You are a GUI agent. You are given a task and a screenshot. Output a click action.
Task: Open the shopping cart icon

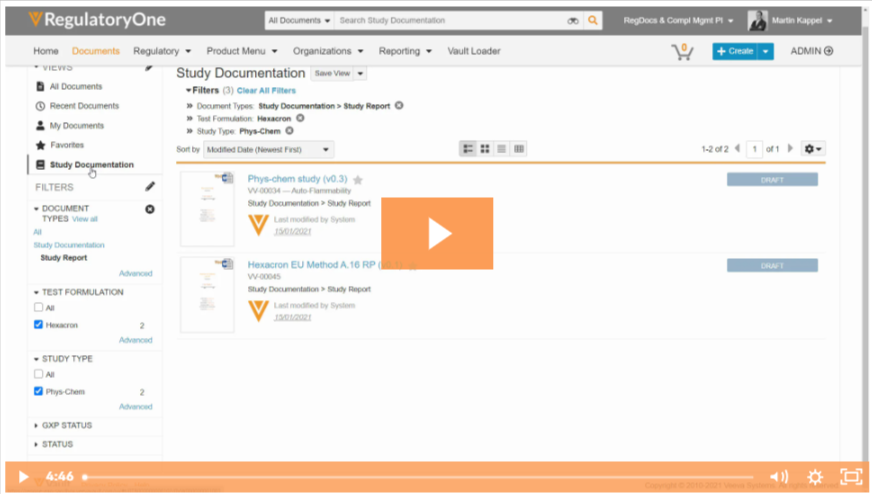pos(684,51)
